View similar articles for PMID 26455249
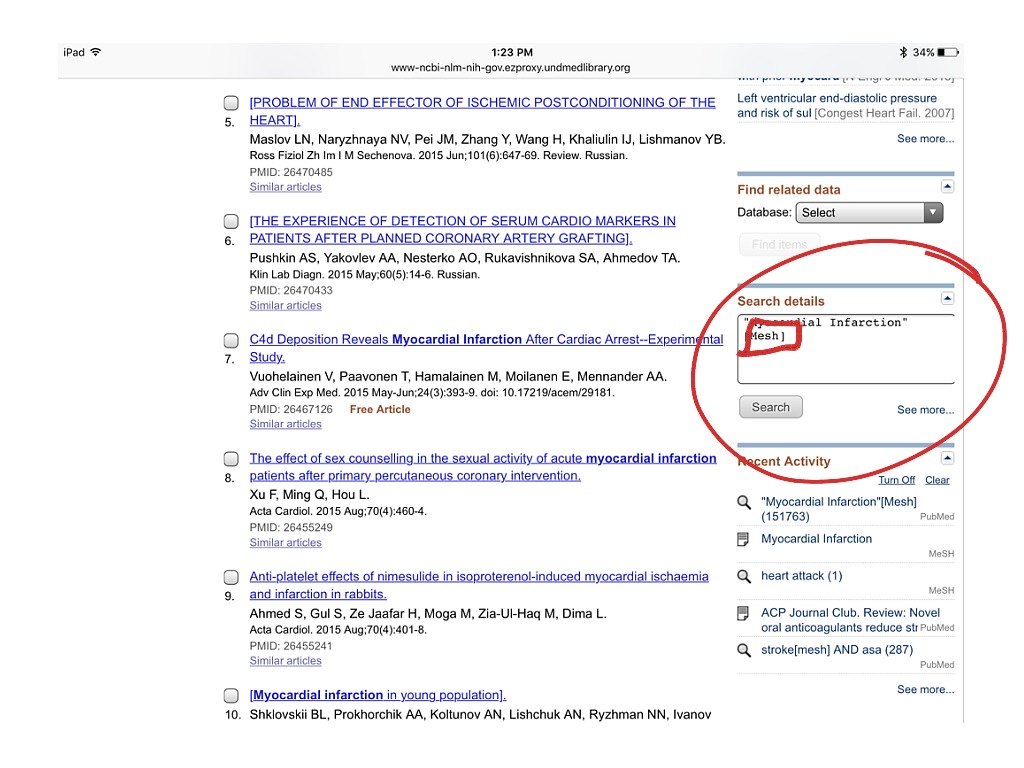 pyautogui.click(x=285, y=542)
